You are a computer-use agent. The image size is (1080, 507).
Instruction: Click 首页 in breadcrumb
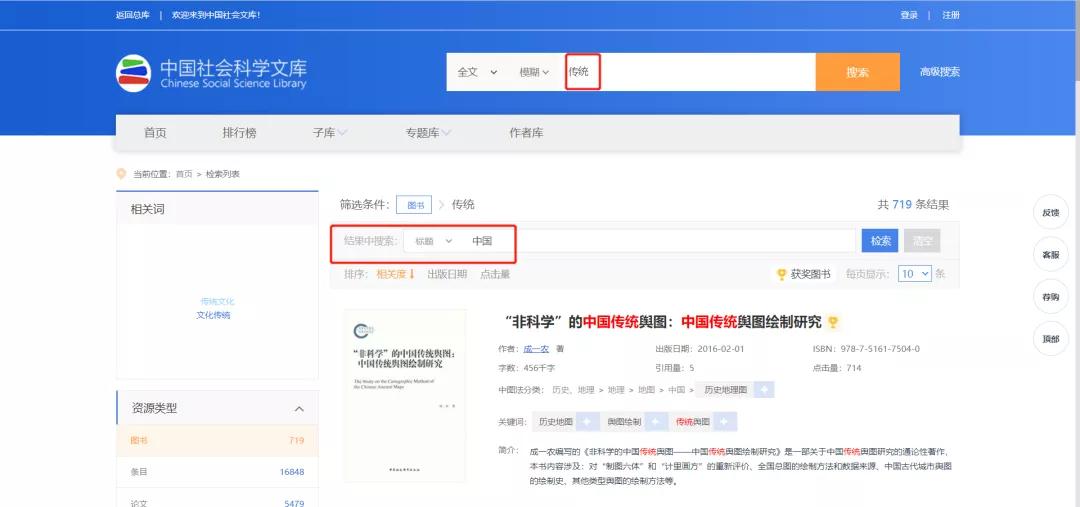[184, 174]
